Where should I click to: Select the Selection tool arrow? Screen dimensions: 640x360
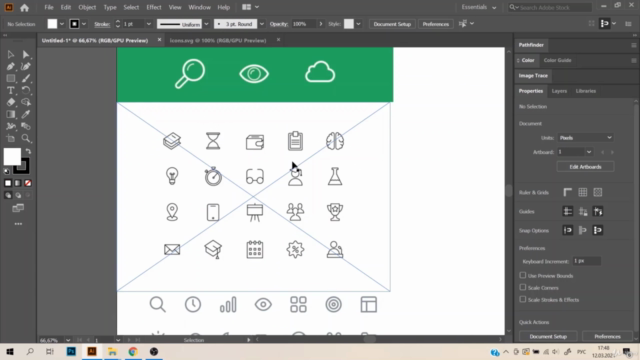point(11,54)
